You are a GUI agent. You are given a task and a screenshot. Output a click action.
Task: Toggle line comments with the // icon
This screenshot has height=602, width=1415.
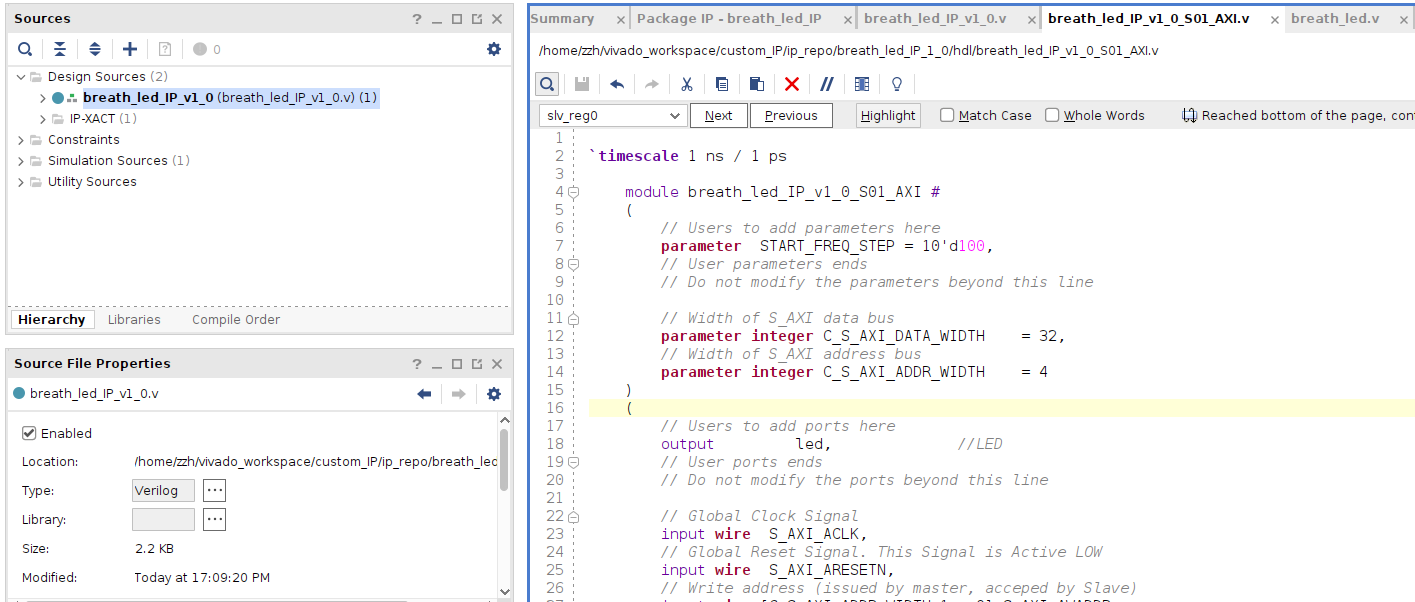pos(827,84)
